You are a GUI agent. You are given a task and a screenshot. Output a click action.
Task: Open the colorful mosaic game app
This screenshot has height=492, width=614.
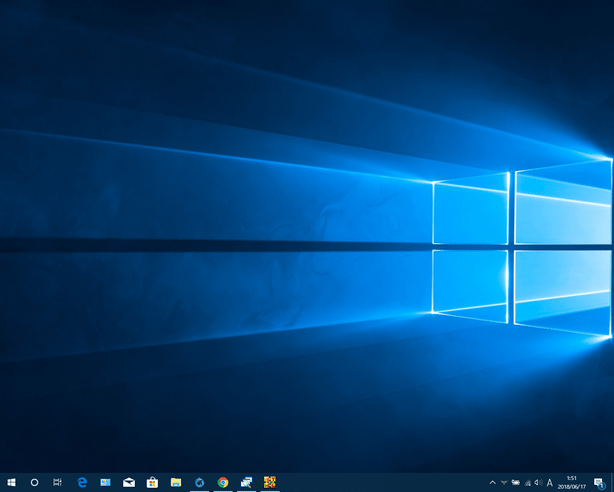270,482
